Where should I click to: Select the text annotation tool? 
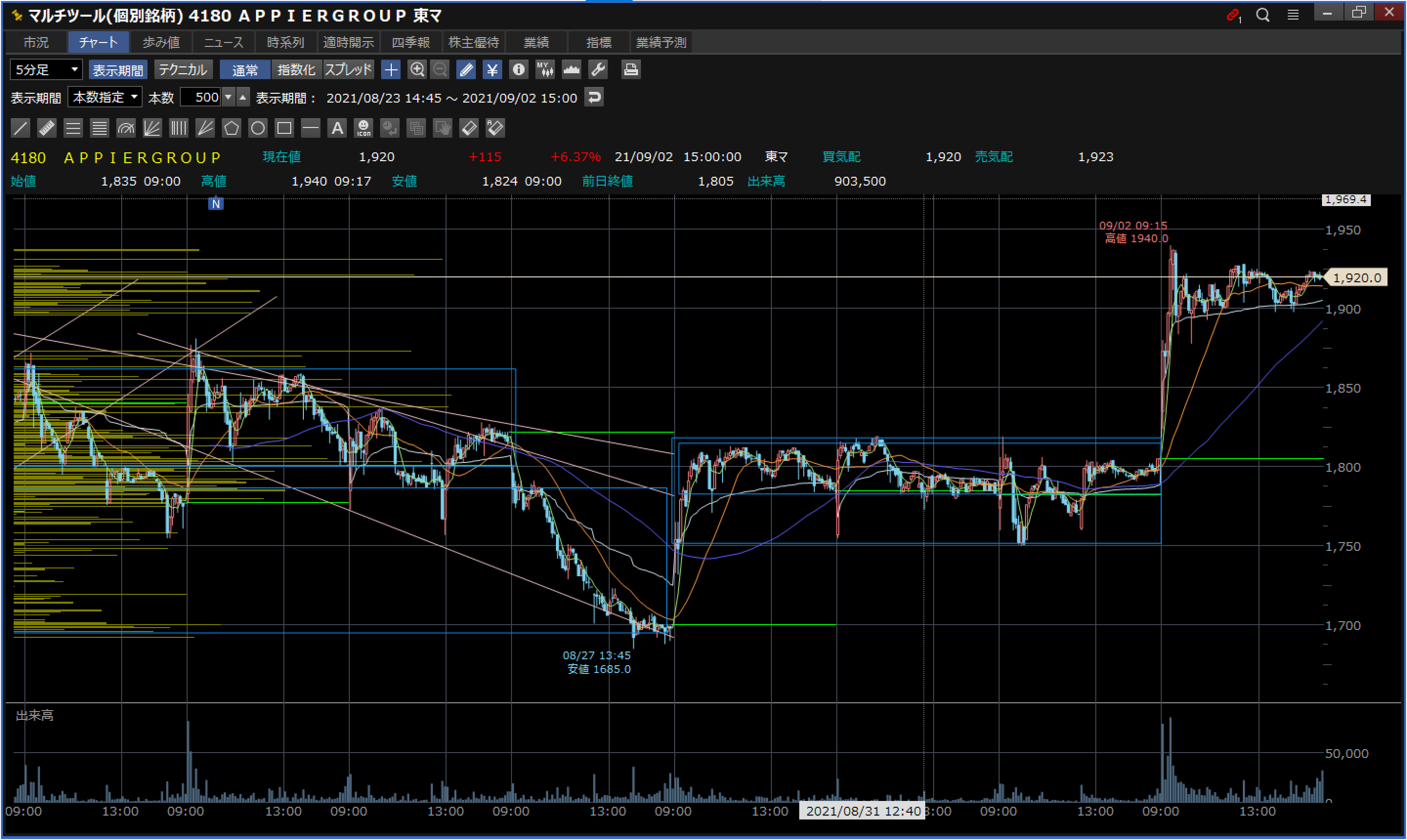tap(337, 128)
